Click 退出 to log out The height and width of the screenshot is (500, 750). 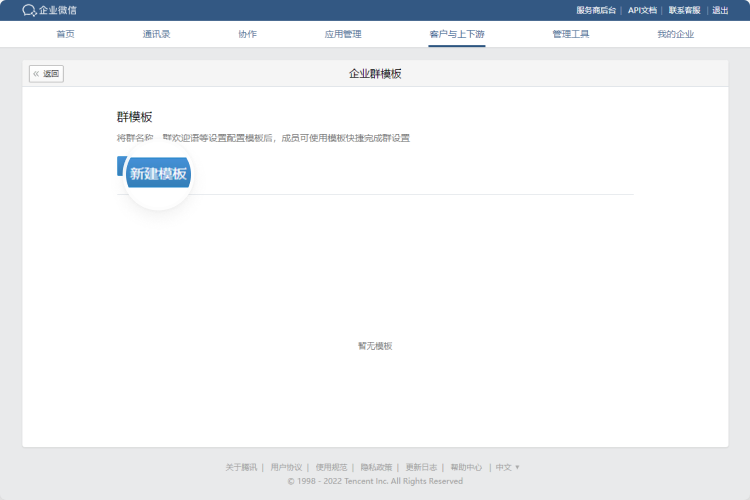[x=720, y=10]
